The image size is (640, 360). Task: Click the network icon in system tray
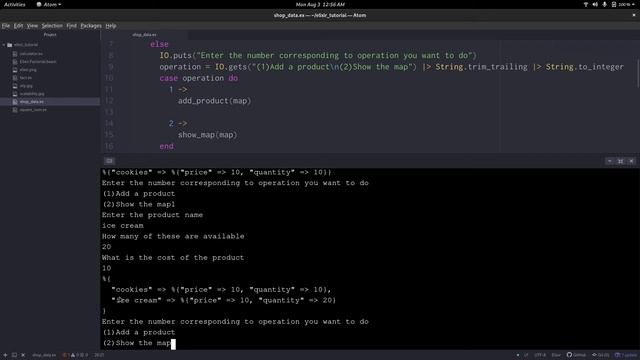tap(586, 4)
